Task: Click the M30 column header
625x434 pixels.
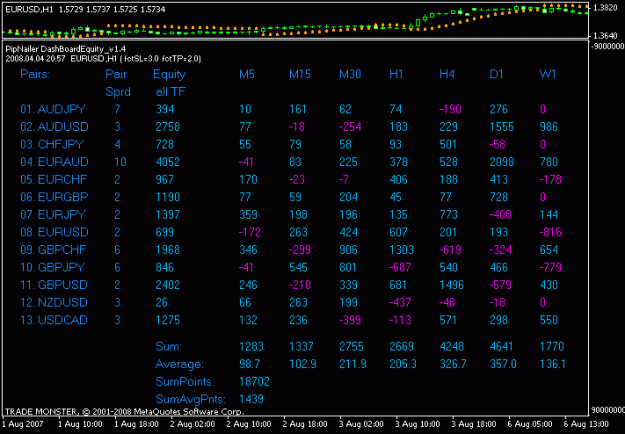Action: click(x=350, y=74)
